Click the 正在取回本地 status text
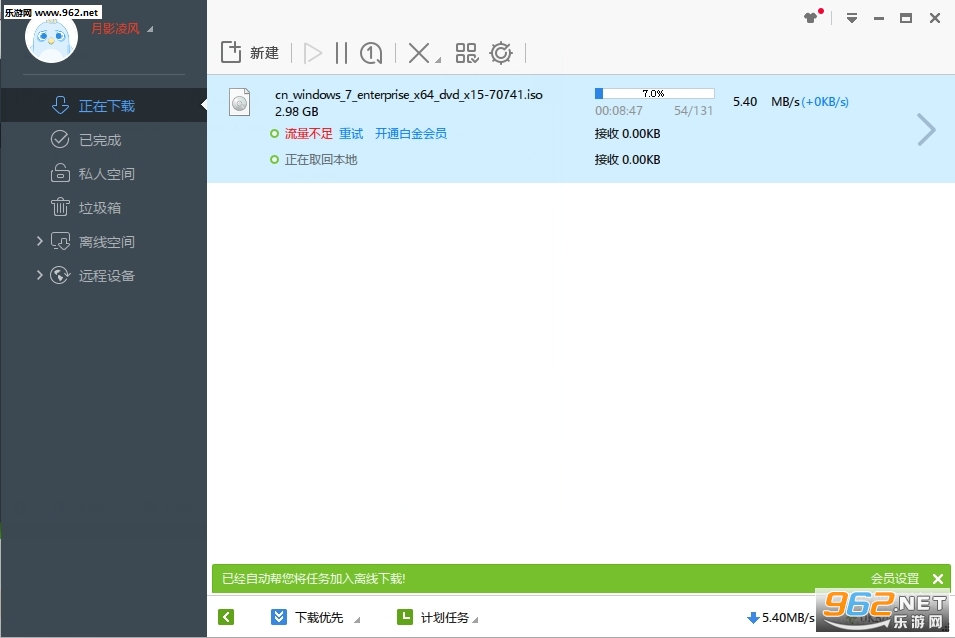 tap(321, 160)
